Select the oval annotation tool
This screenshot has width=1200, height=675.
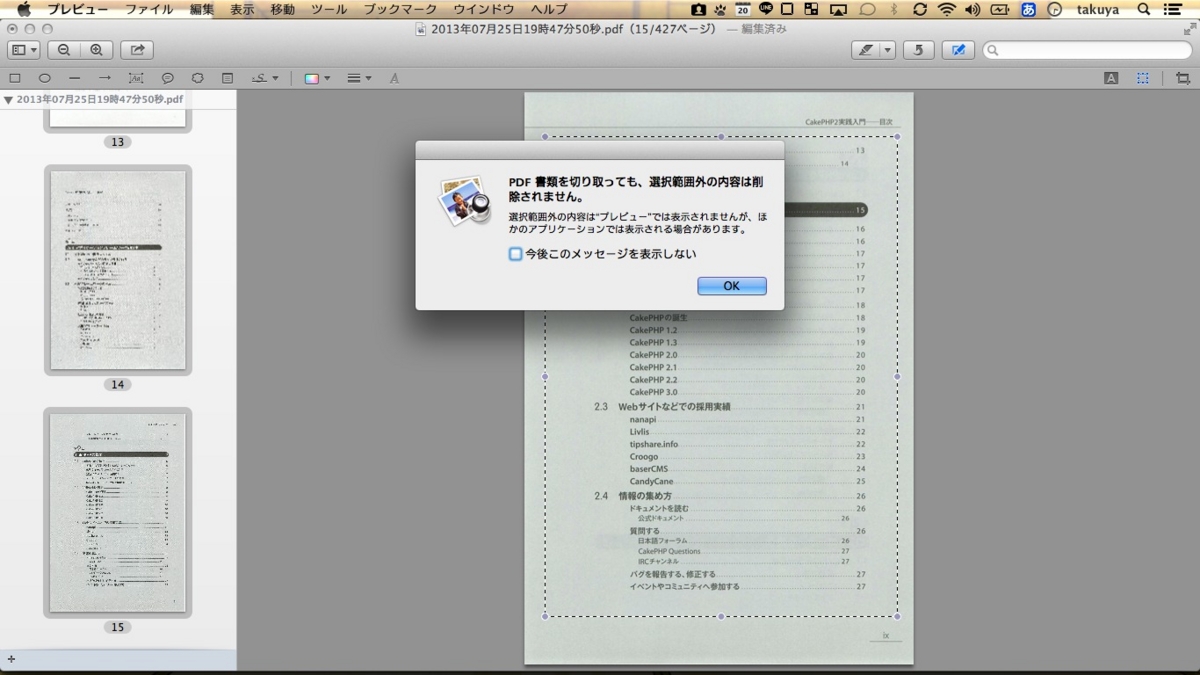coord(45,78)
